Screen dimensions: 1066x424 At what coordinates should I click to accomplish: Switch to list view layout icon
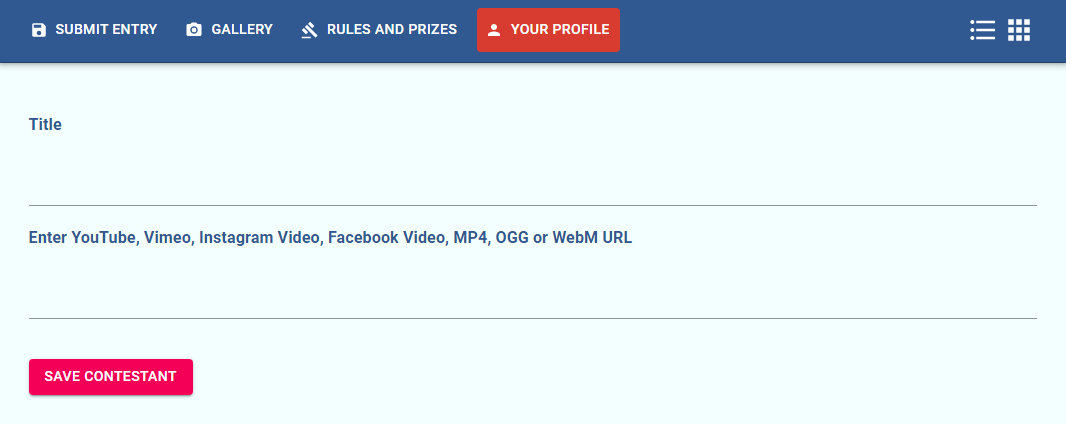click(982, 30)
